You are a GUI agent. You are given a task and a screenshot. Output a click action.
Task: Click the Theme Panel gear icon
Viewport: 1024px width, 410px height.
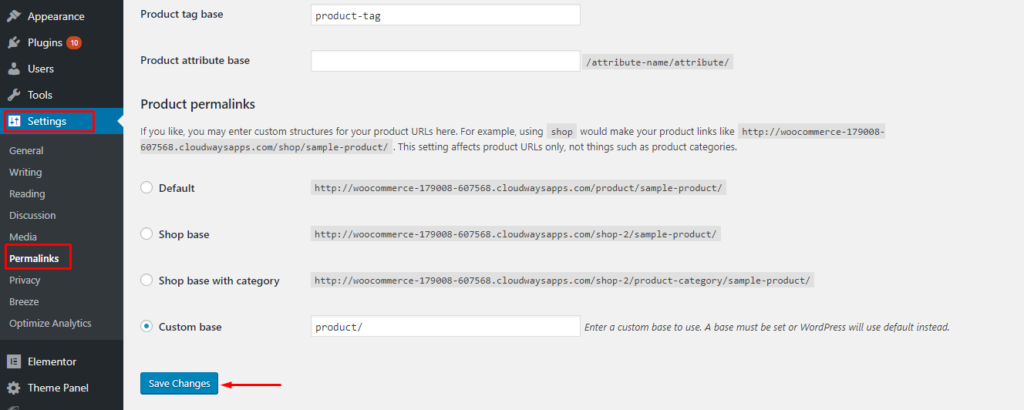pyautogui.click(x=14, y=388)
